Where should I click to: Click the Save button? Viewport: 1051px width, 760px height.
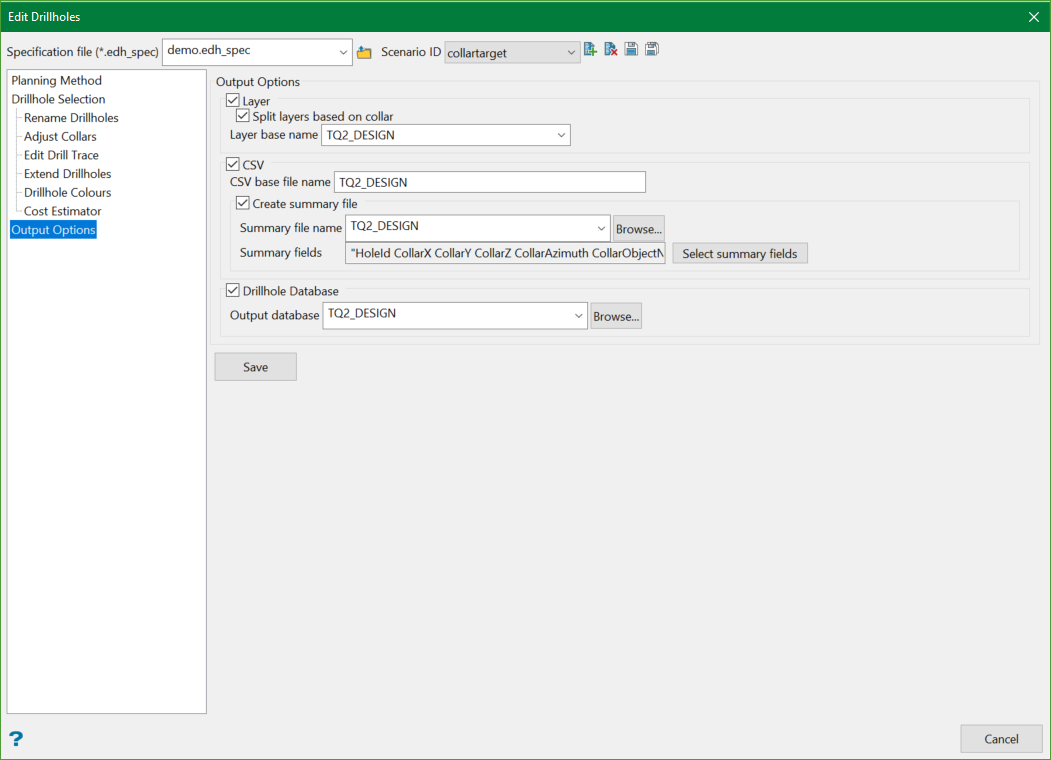coord(255,367)
